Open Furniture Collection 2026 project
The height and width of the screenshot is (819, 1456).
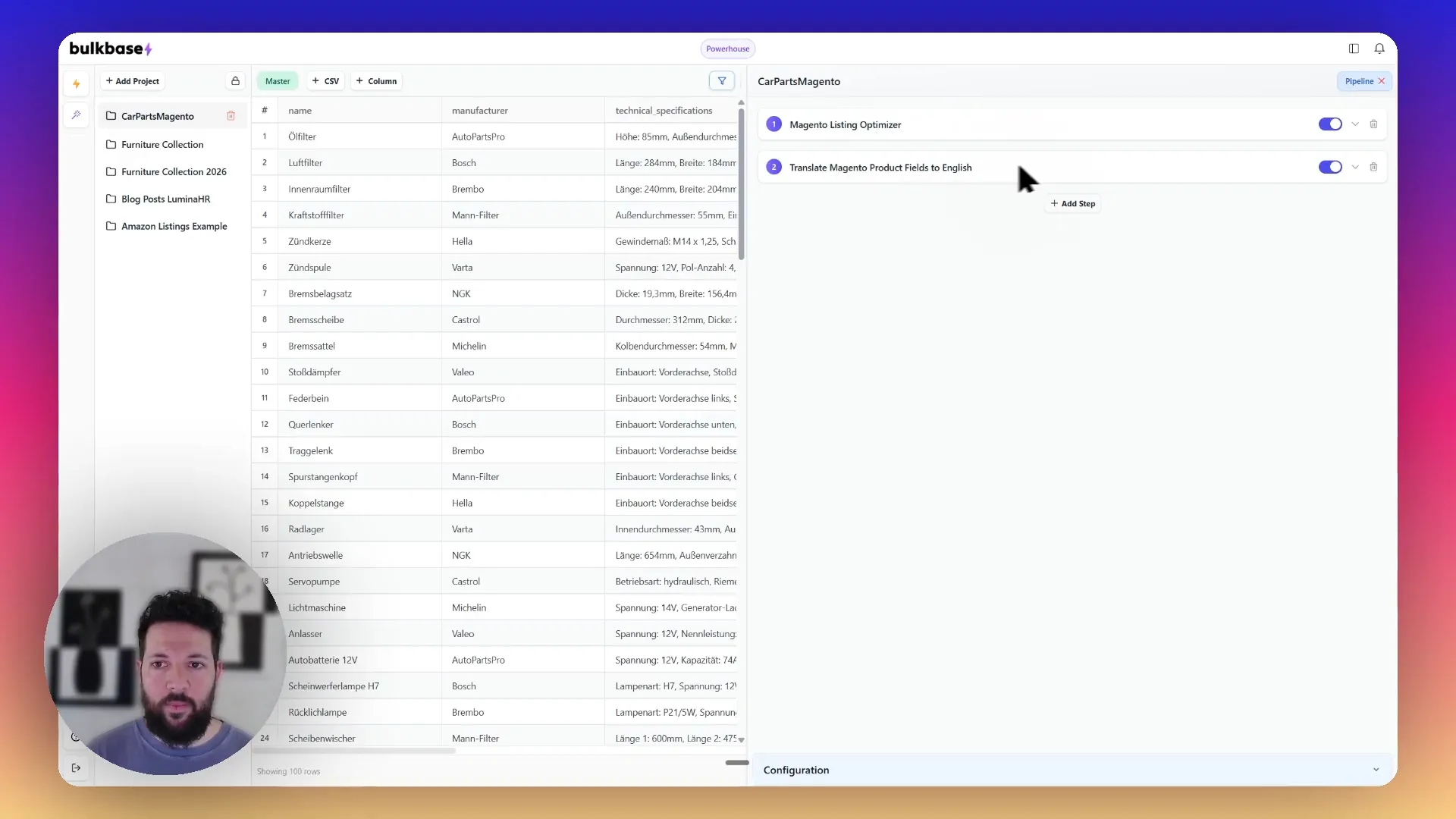click(x=174, y=171)
